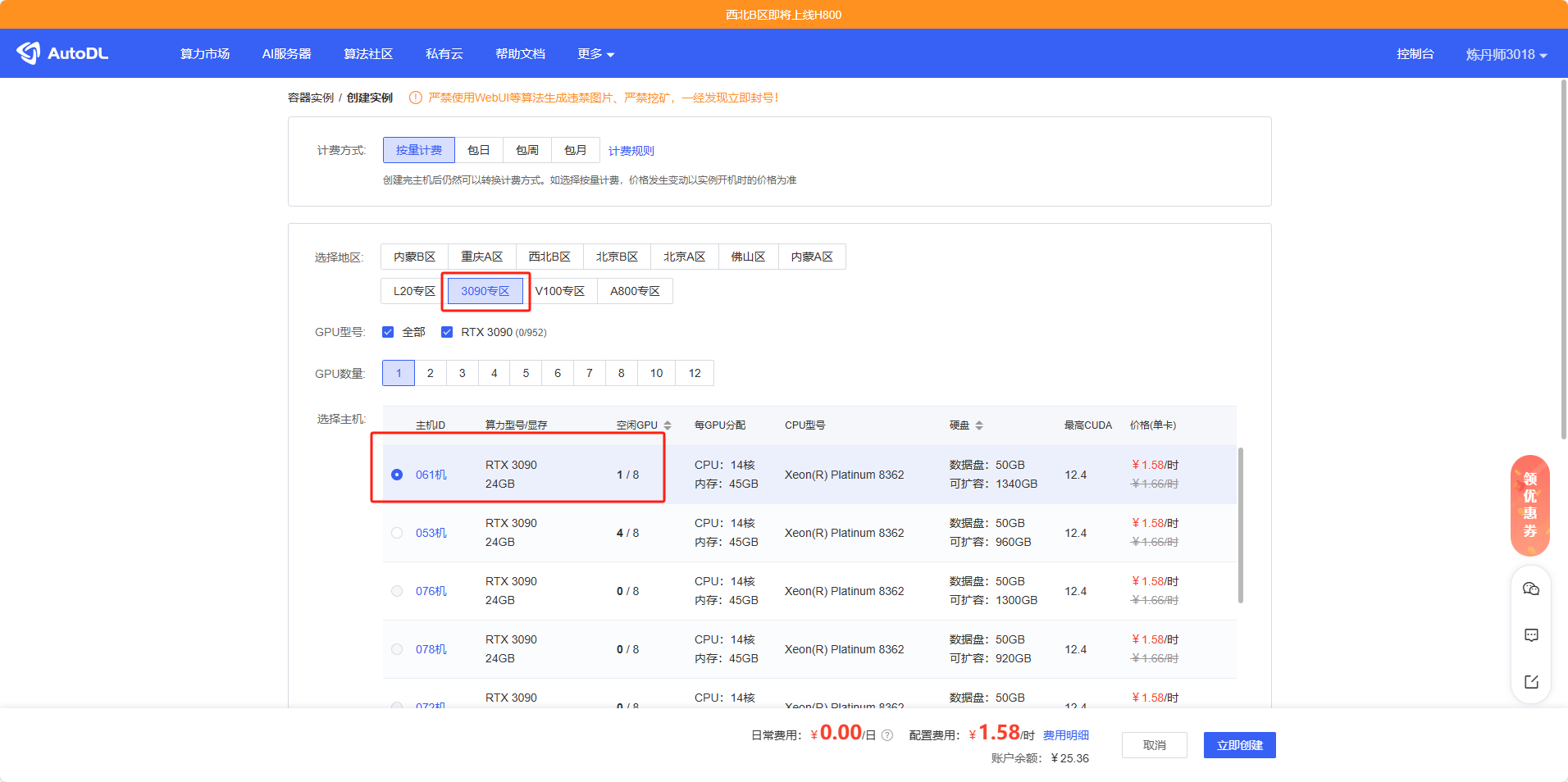Set GPU count to 4

point(495,373)
